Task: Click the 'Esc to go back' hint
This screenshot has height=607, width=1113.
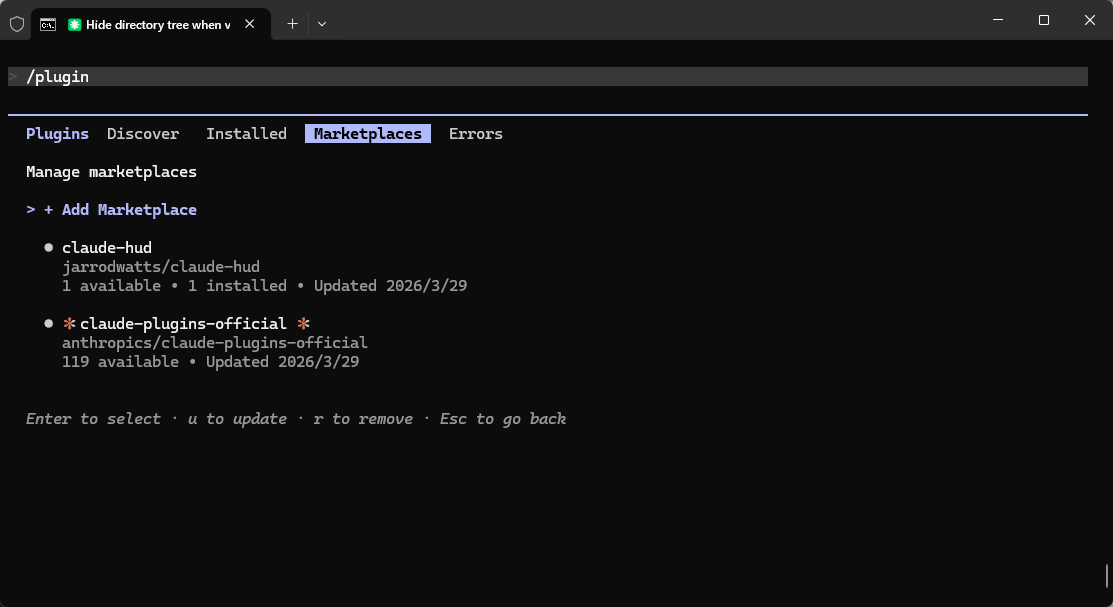Action: (x=503, y=419)
